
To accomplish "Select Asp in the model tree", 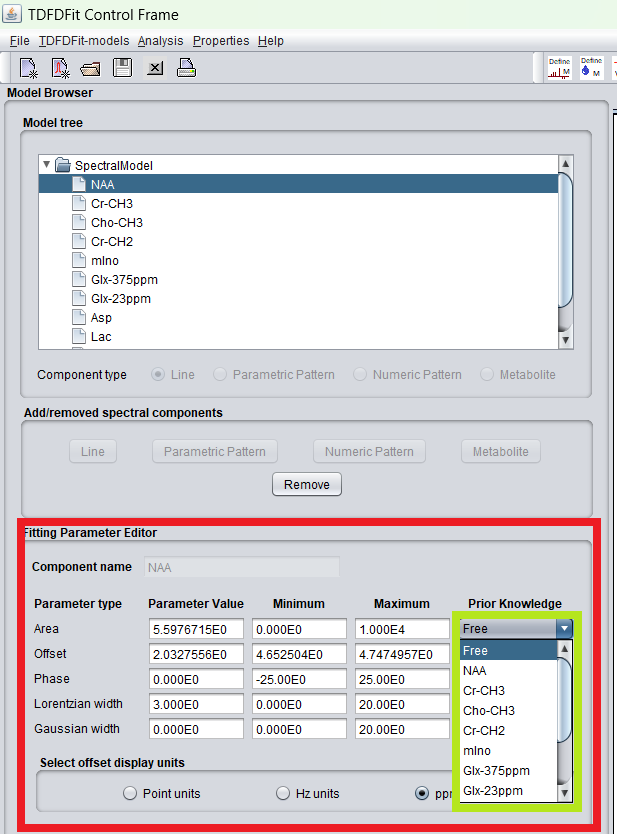I will click(x=101, y=318).
